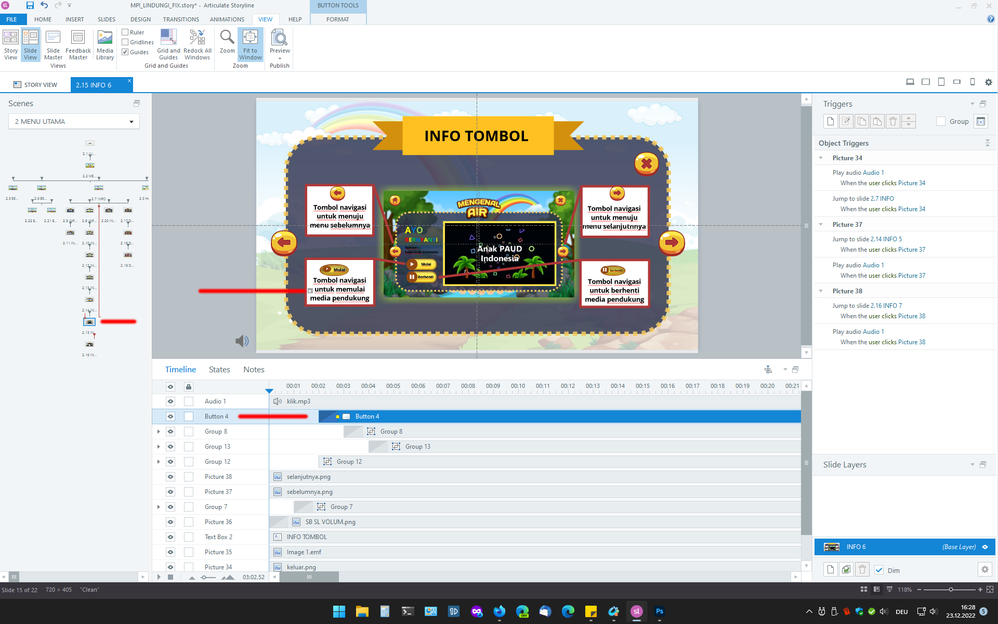Check the Group triggers checkbox
998x624 pixels.
(x=940, y=122)
